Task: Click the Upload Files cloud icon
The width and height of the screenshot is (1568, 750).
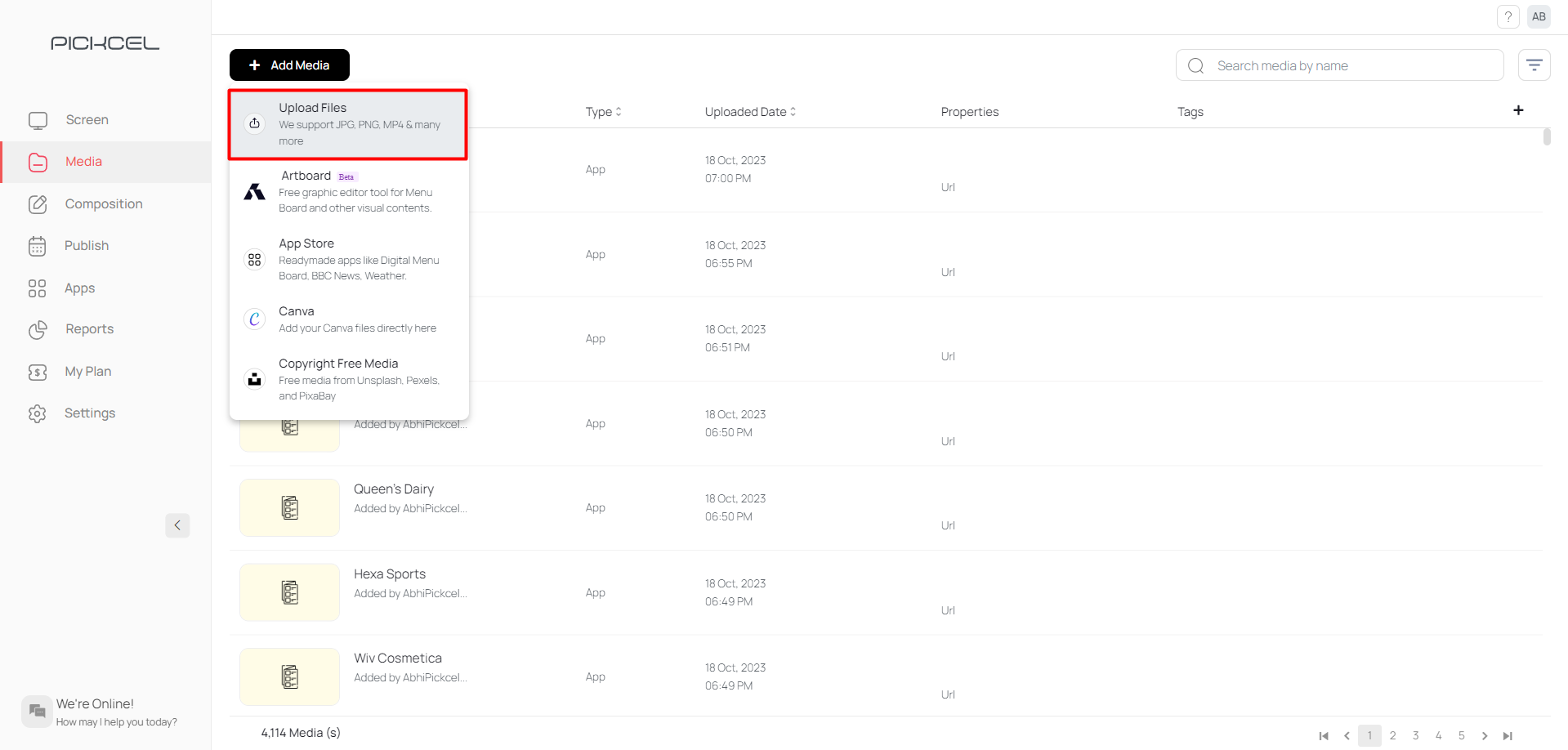Action: (255, 123)
